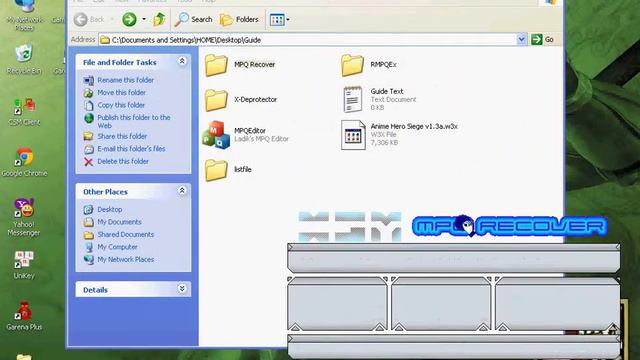Screen dimensions: 640x360
Task: Click E-mail this folder's files
Action: tap(131, 149)
